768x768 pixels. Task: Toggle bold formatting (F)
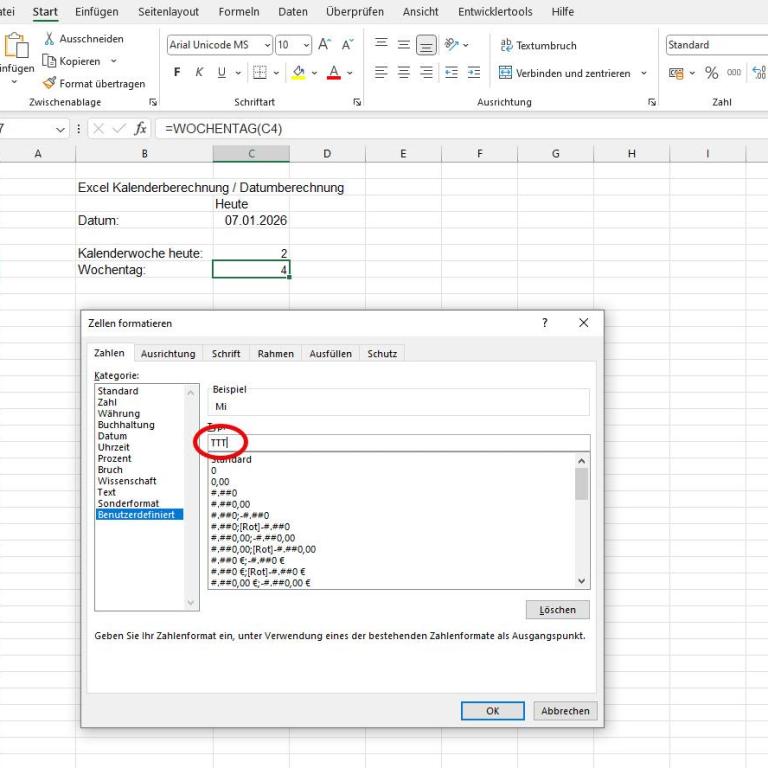click(x=177, y=73)
